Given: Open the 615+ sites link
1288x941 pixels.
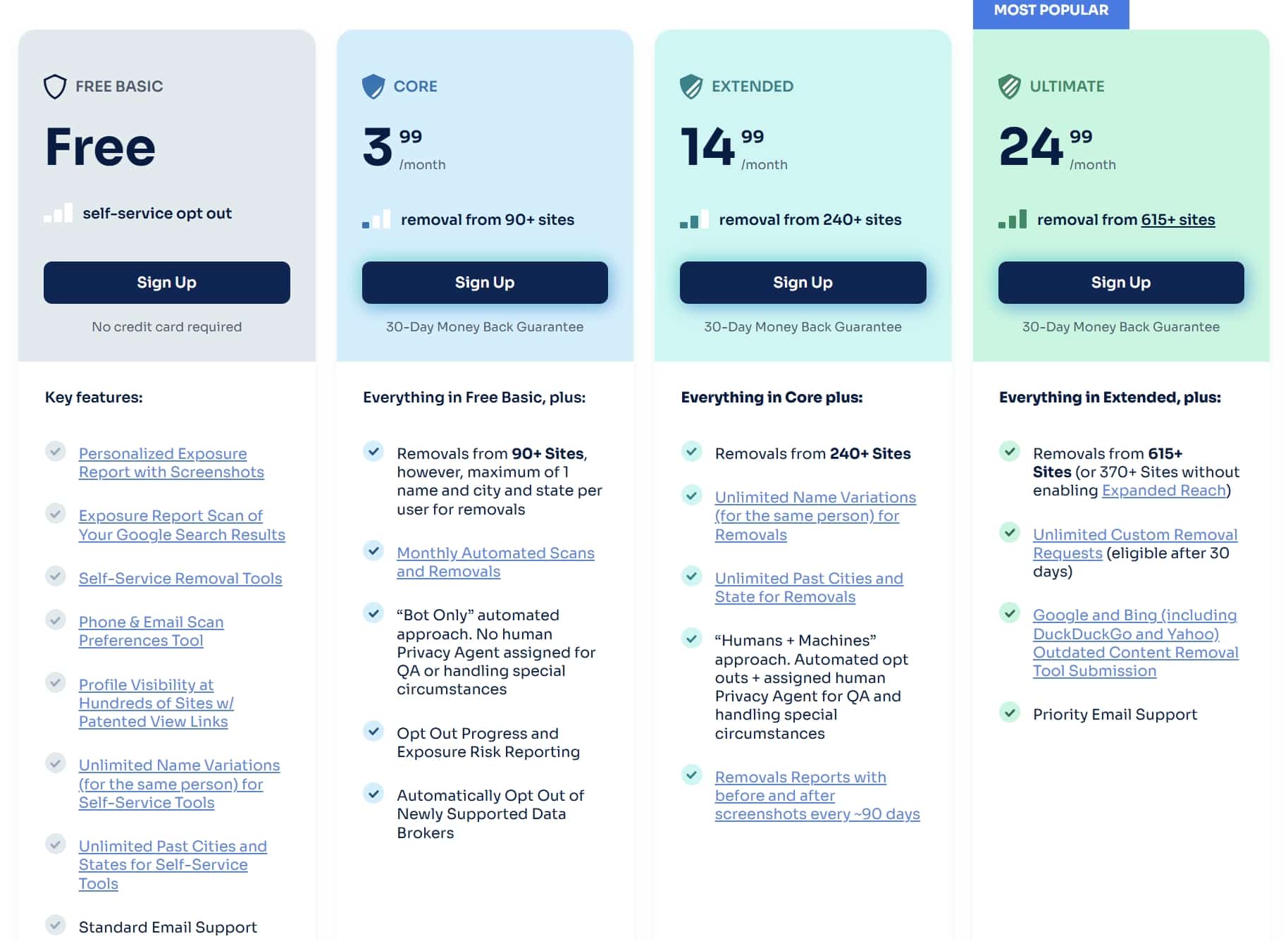Looking at the screenshot, I should coord(1178,220).
